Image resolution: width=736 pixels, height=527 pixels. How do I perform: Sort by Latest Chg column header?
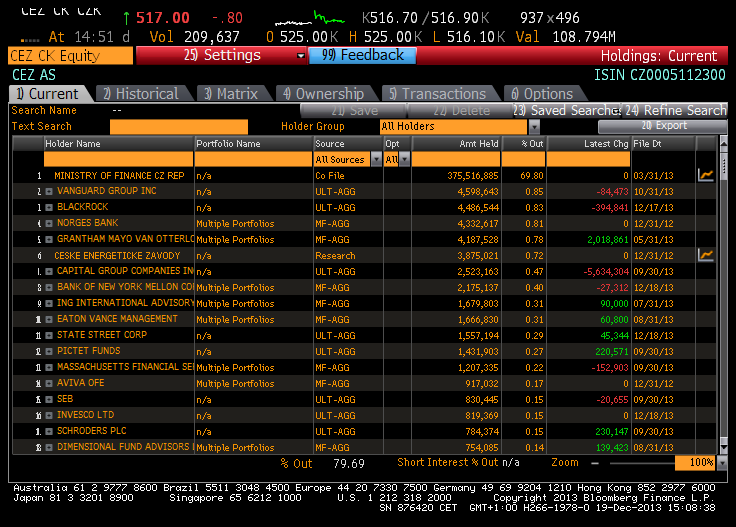pos(589,144)
